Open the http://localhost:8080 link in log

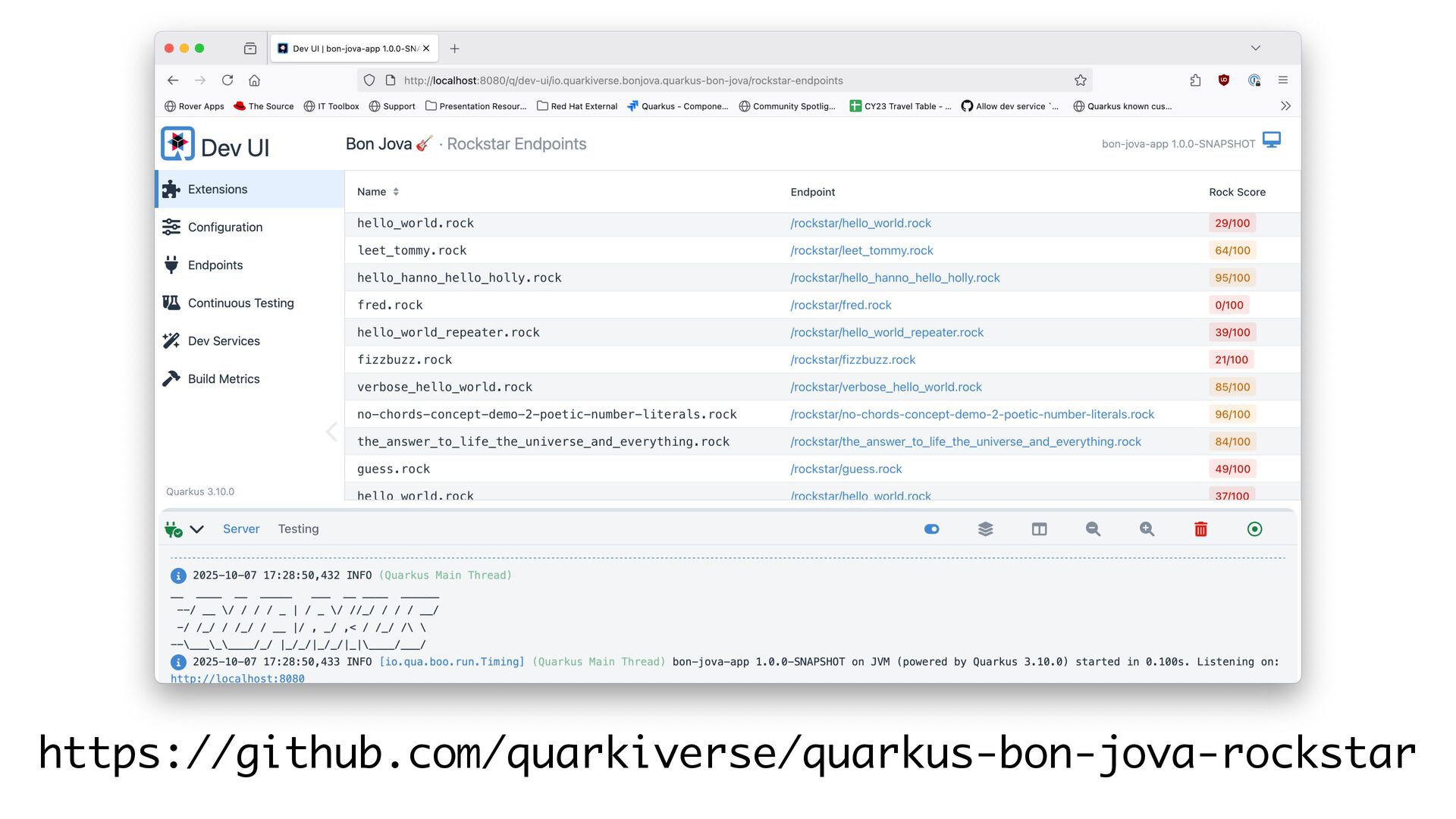click(237, 678)
